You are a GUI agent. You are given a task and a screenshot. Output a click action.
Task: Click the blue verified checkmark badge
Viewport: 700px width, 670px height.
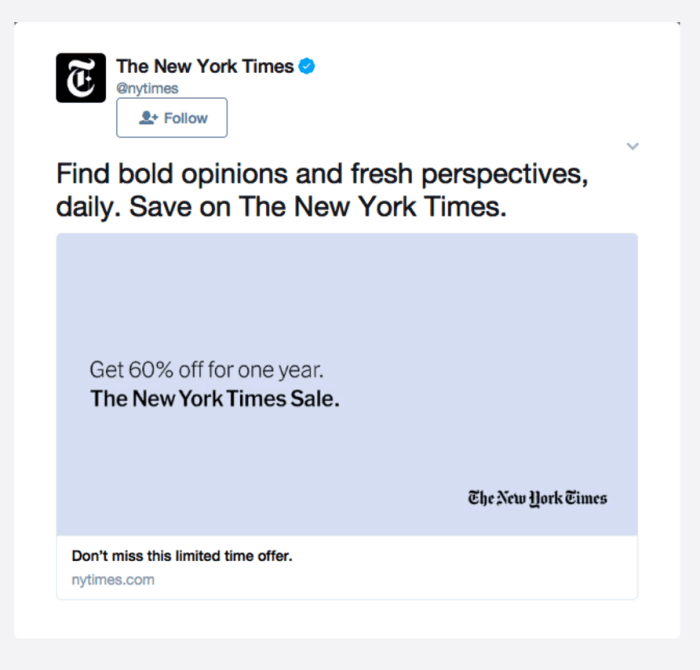[x=308, y=67]
